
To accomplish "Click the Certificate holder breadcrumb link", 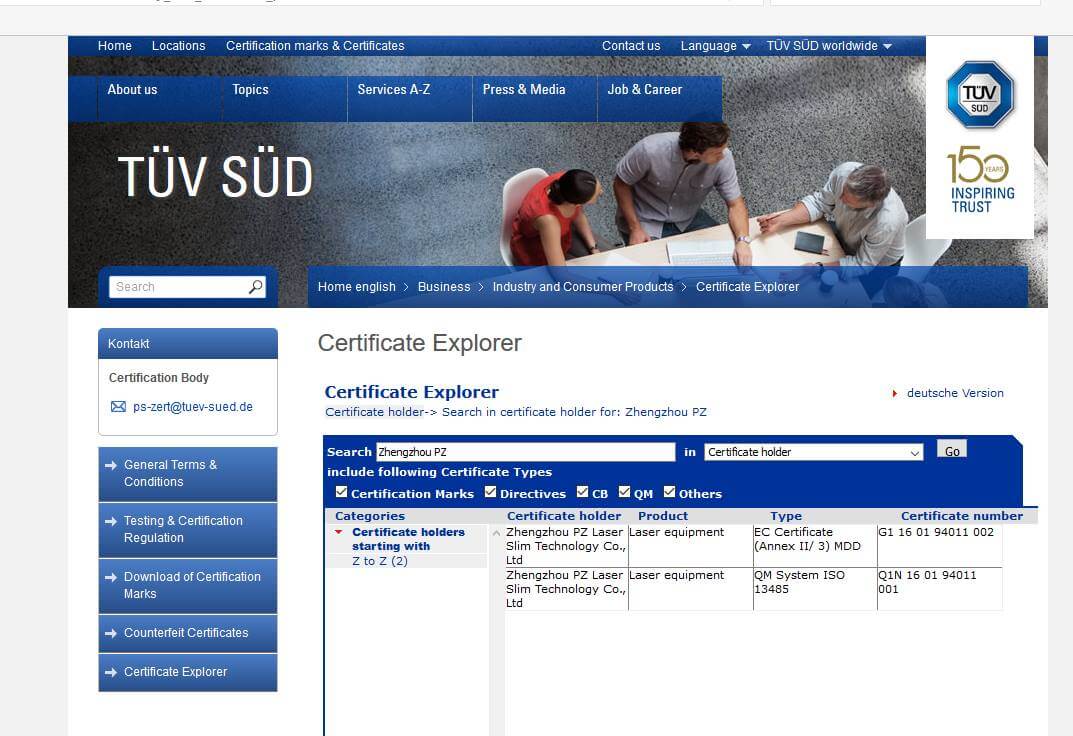I will [x=375, y=412].
